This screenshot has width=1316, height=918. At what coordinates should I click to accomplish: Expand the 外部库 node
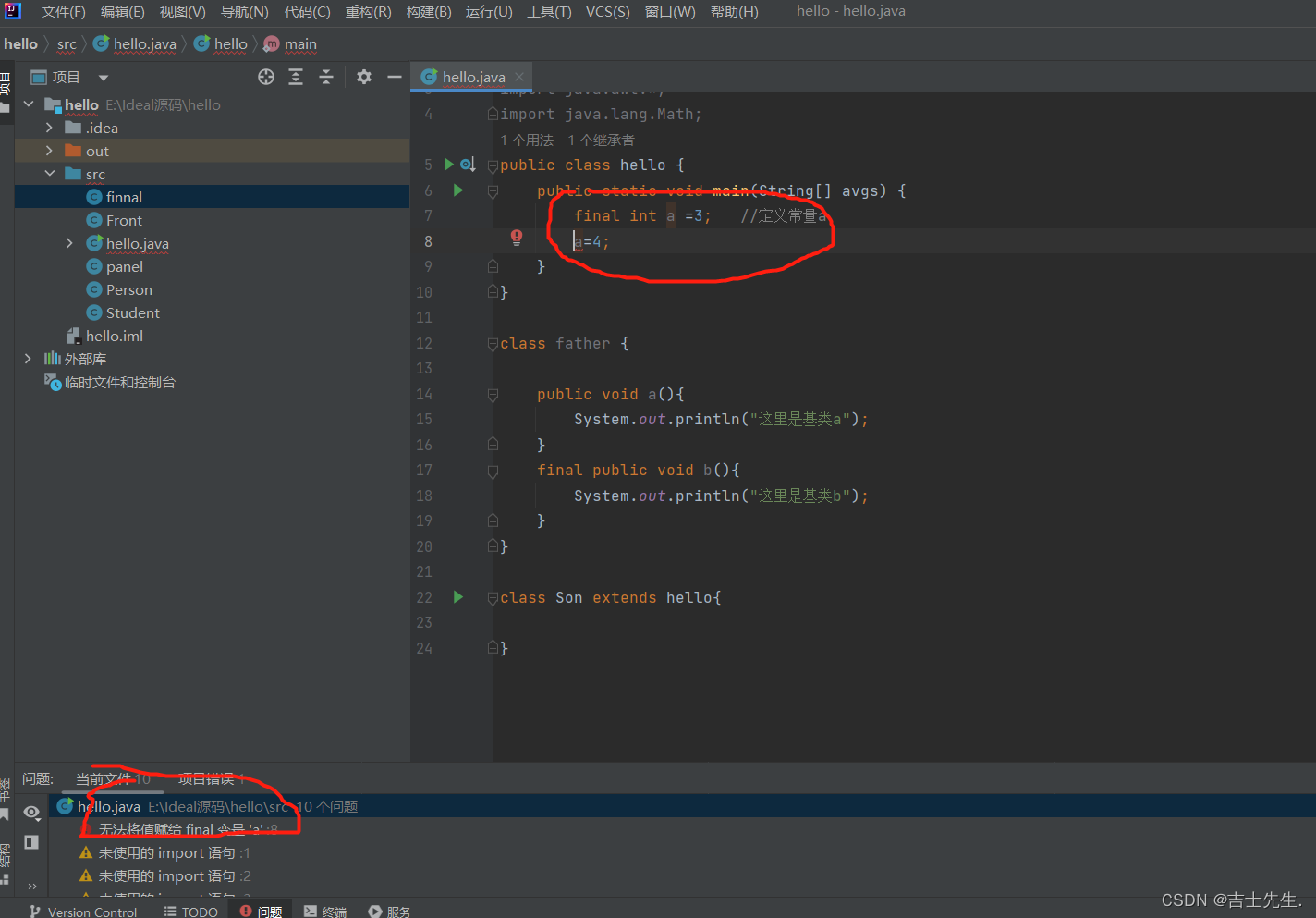tap(29, 359)
